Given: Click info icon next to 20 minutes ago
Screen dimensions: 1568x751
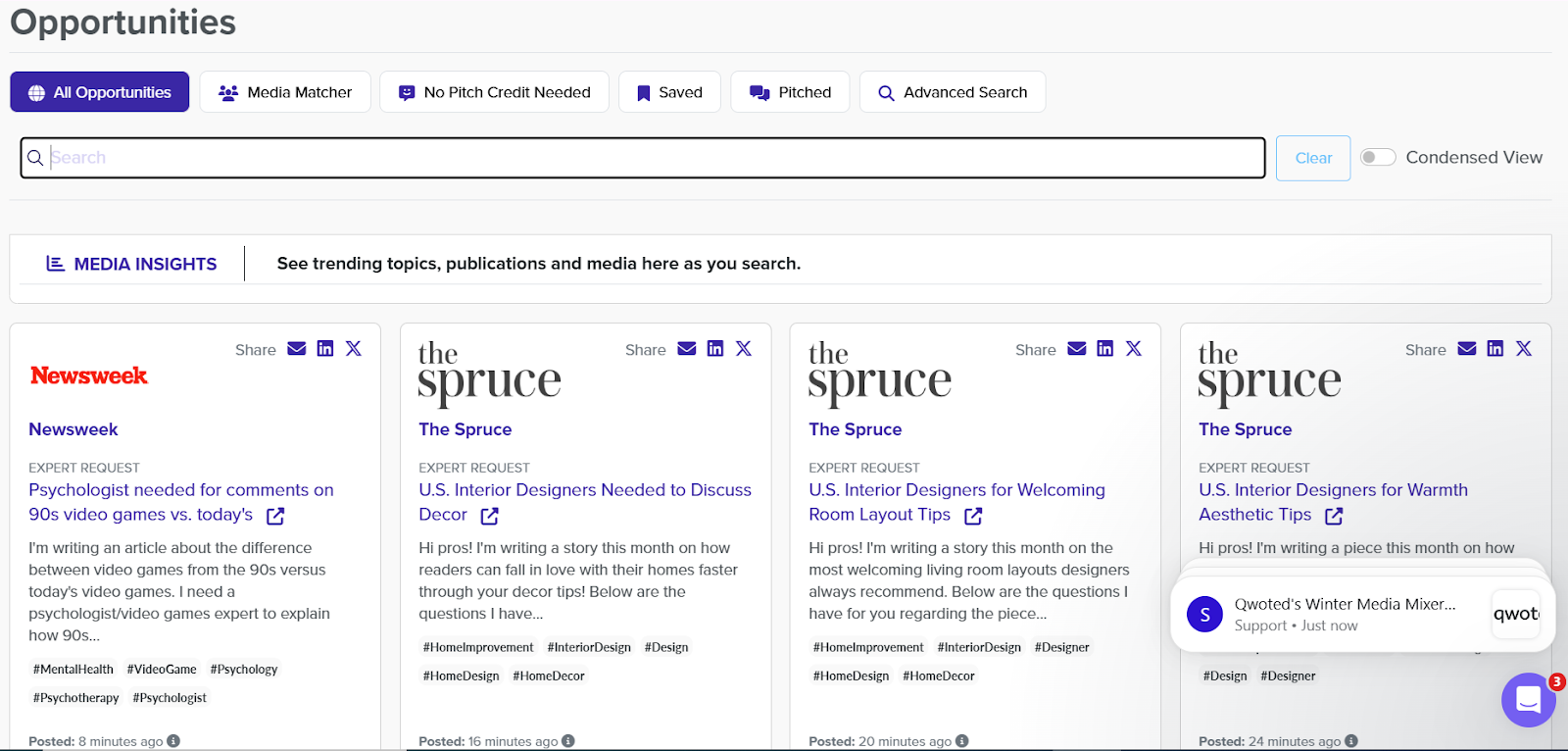Looking at the screenshot, I should click(x=962, y=741).
